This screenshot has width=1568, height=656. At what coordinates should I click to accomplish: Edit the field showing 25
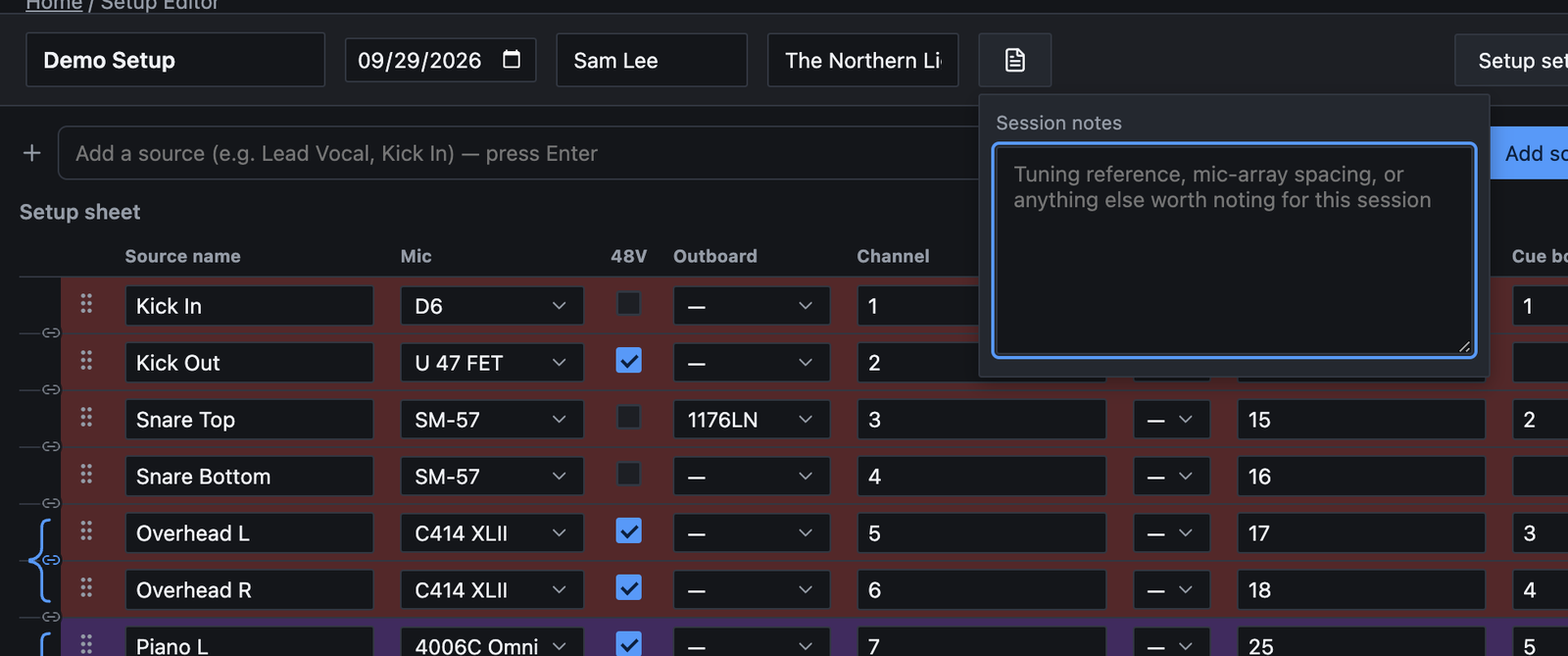click(1361, 642)
